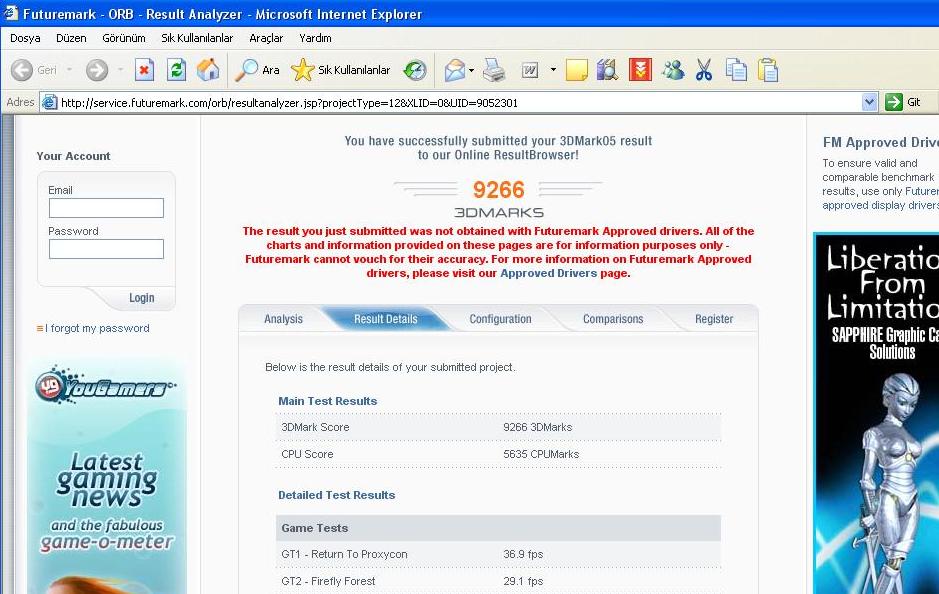
Task: Open Search (Ara) magnifier in toolbar
Action: coord(257,70)
